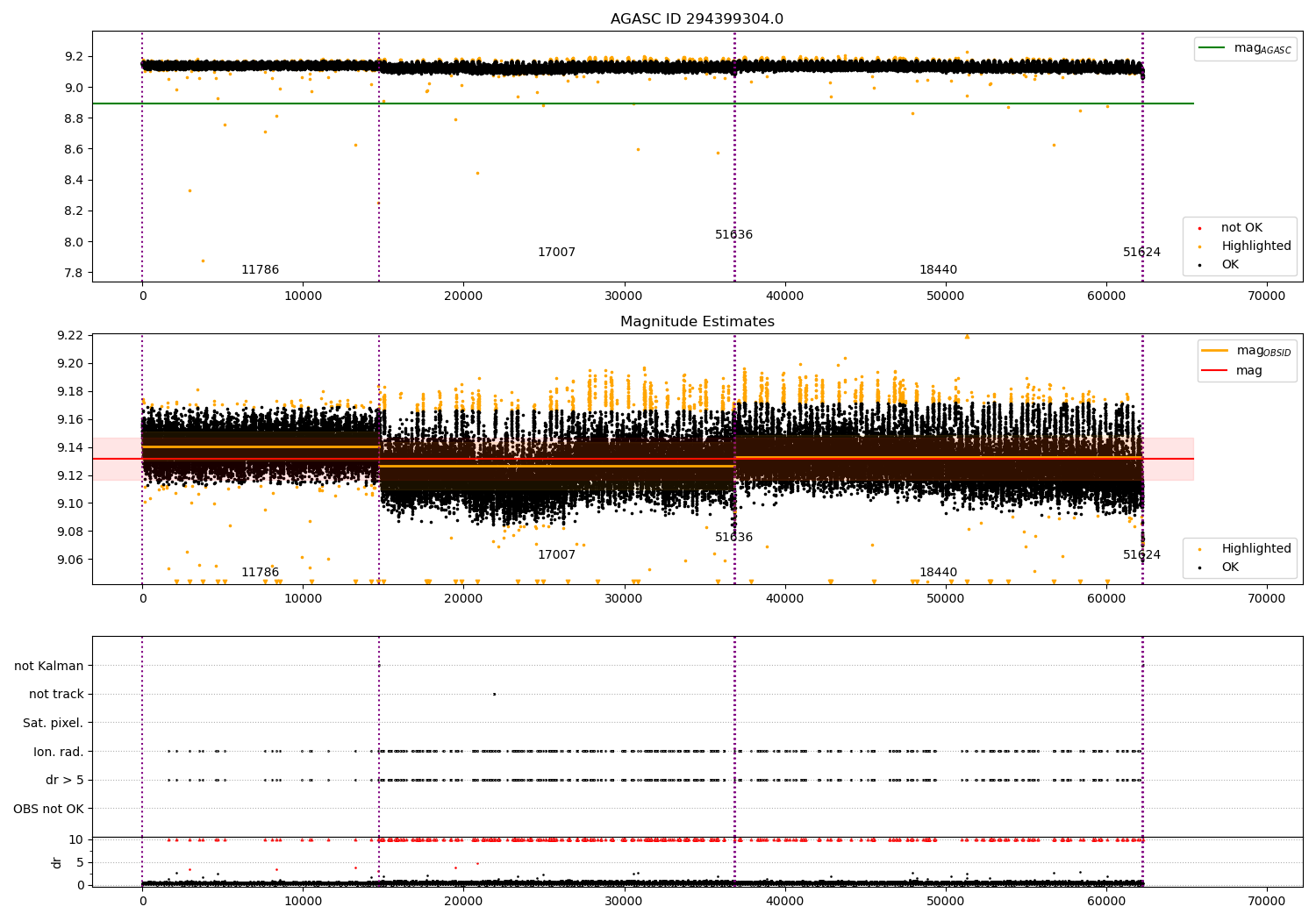Viewport: 1316px width, 921px height.
Task: Click the 'not Kalman' axis label
Action: pyautogui.click(x=49, y=667)
